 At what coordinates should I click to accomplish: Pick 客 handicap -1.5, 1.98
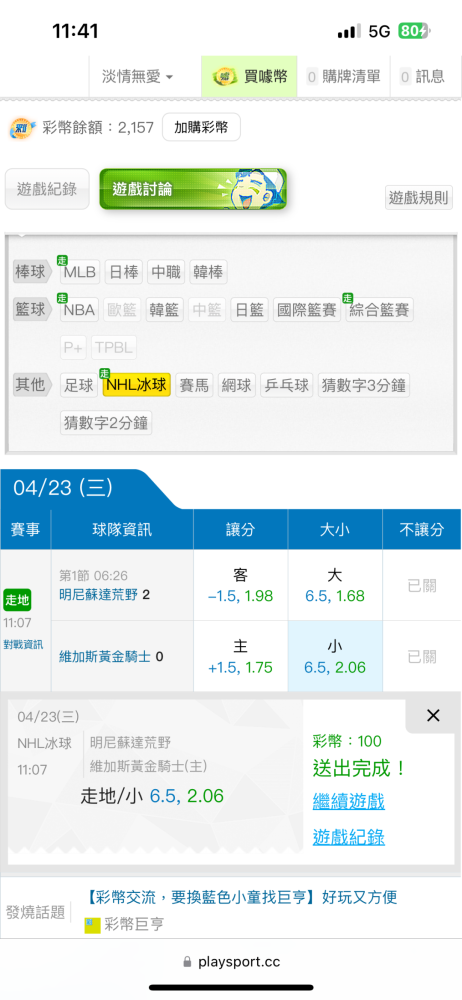[241, 585]
